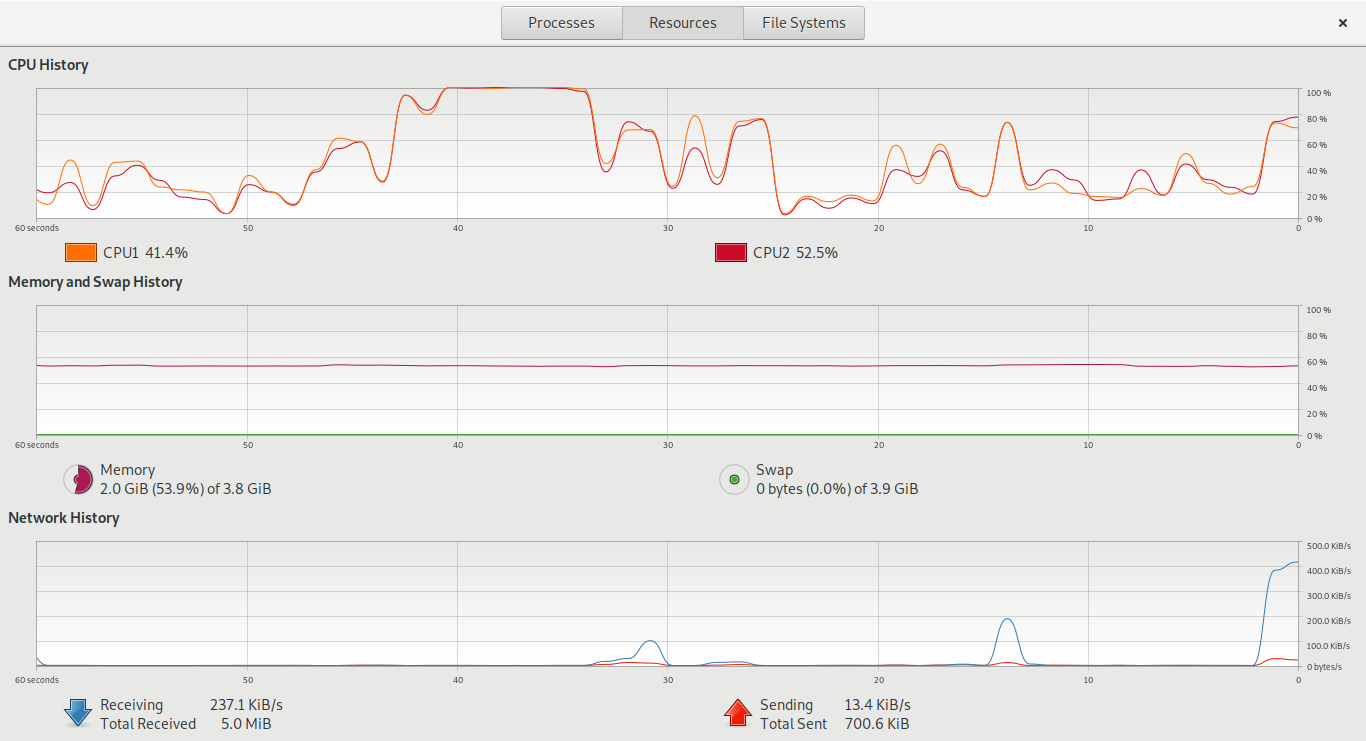Click the Memory 2.0 GiB usage text
This screenshot has height=741, width=1366.
point(185,489)
